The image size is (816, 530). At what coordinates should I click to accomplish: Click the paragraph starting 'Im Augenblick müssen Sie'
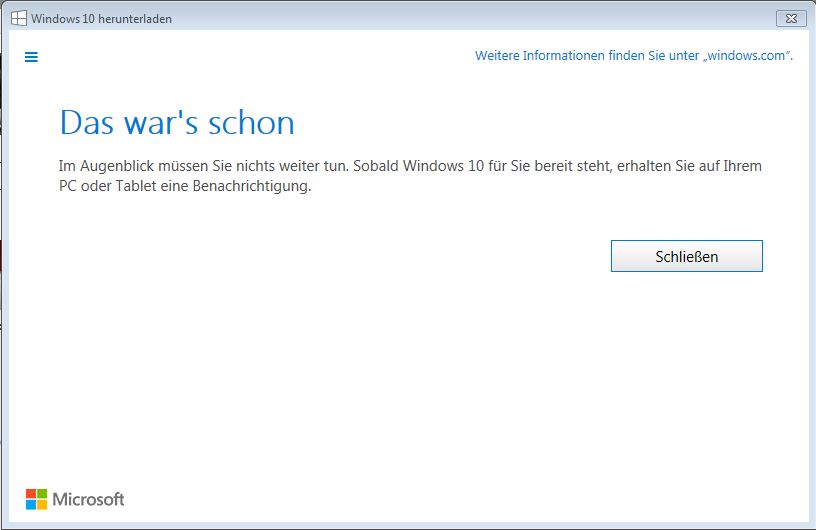pyautogui.click(x=410, y=176)
